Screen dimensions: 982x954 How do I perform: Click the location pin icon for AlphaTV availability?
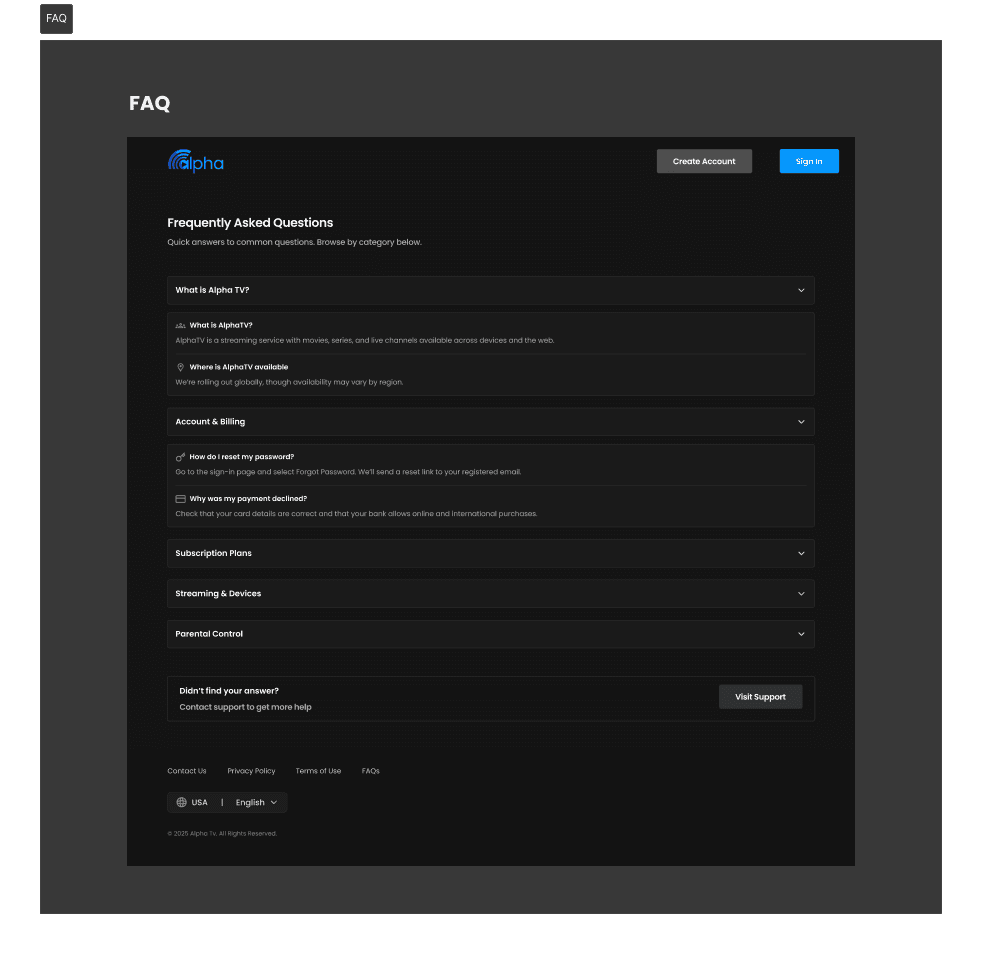[x=180, y=368]
